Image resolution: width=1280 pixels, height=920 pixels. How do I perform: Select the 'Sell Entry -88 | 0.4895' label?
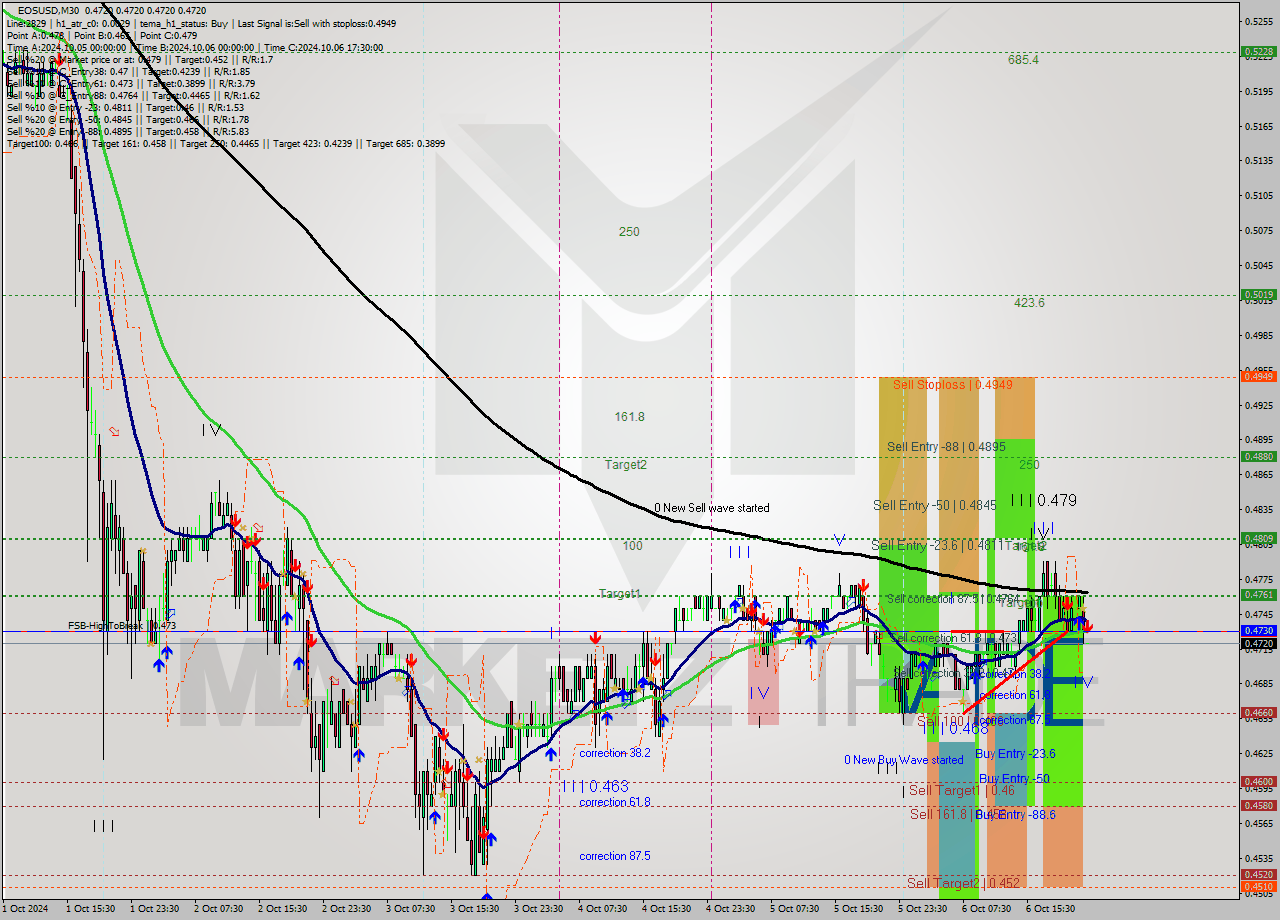(946, 447)
